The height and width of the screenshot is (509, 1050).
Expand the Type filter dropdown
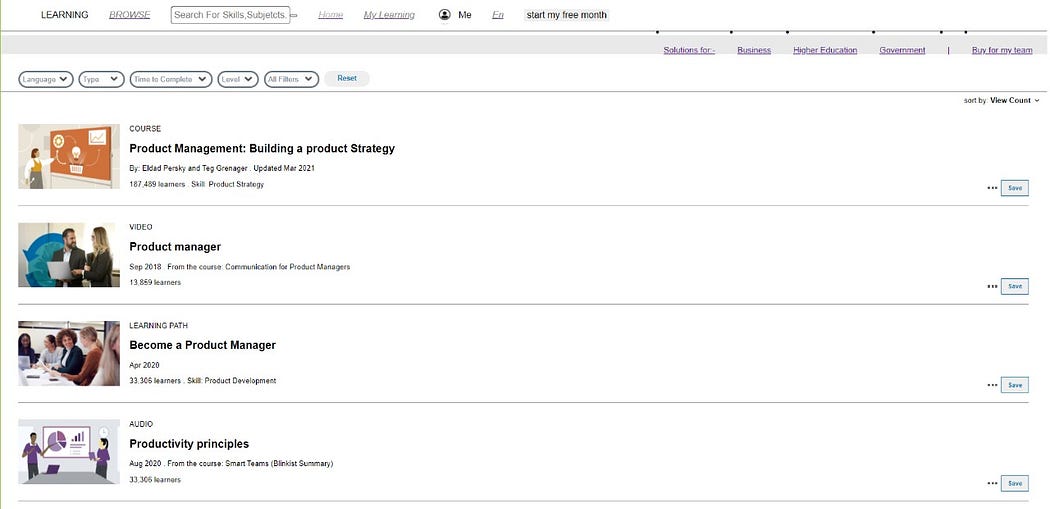pos(102,79)
